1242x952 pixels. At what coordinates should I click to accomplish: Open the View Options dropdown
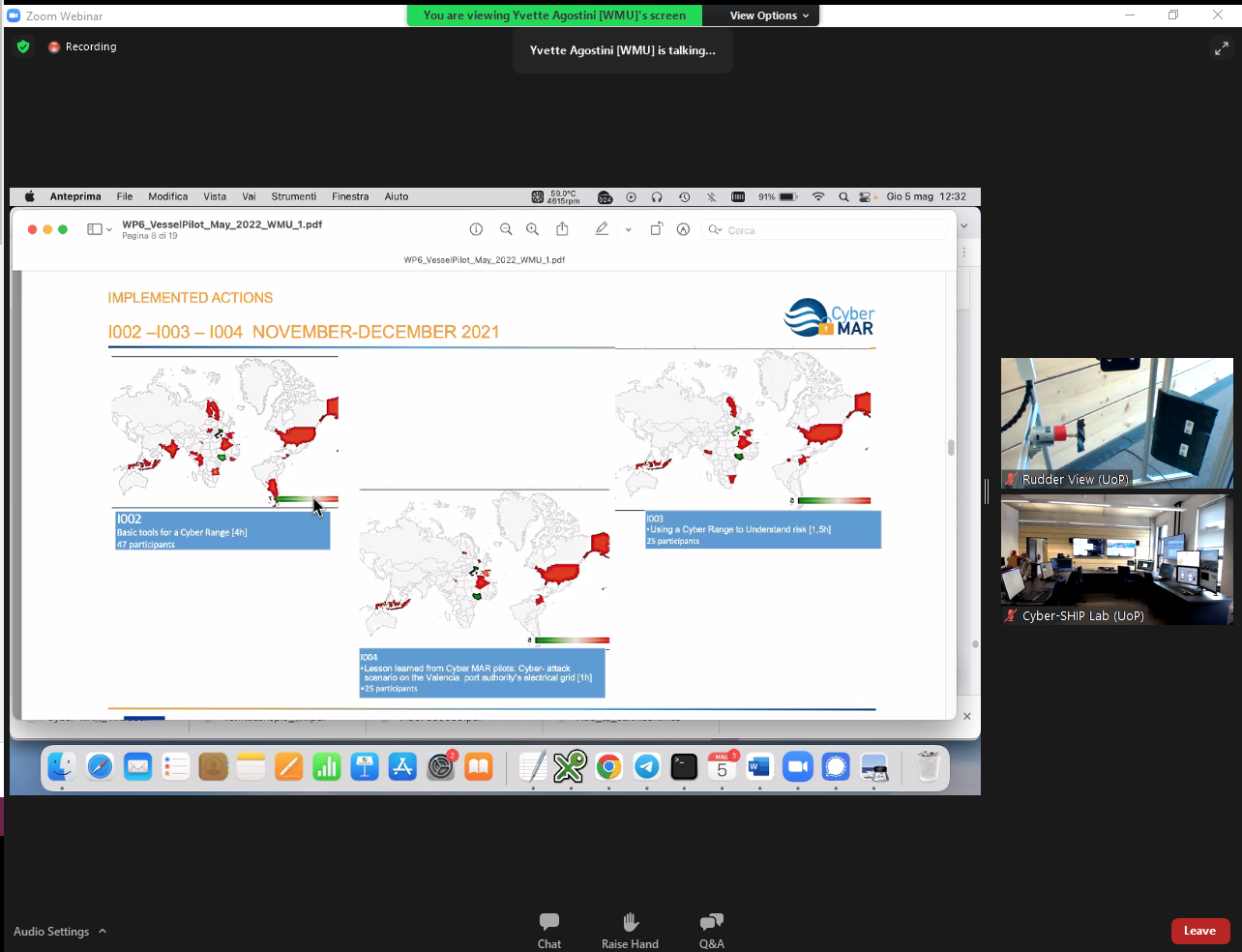coord(769,15)
